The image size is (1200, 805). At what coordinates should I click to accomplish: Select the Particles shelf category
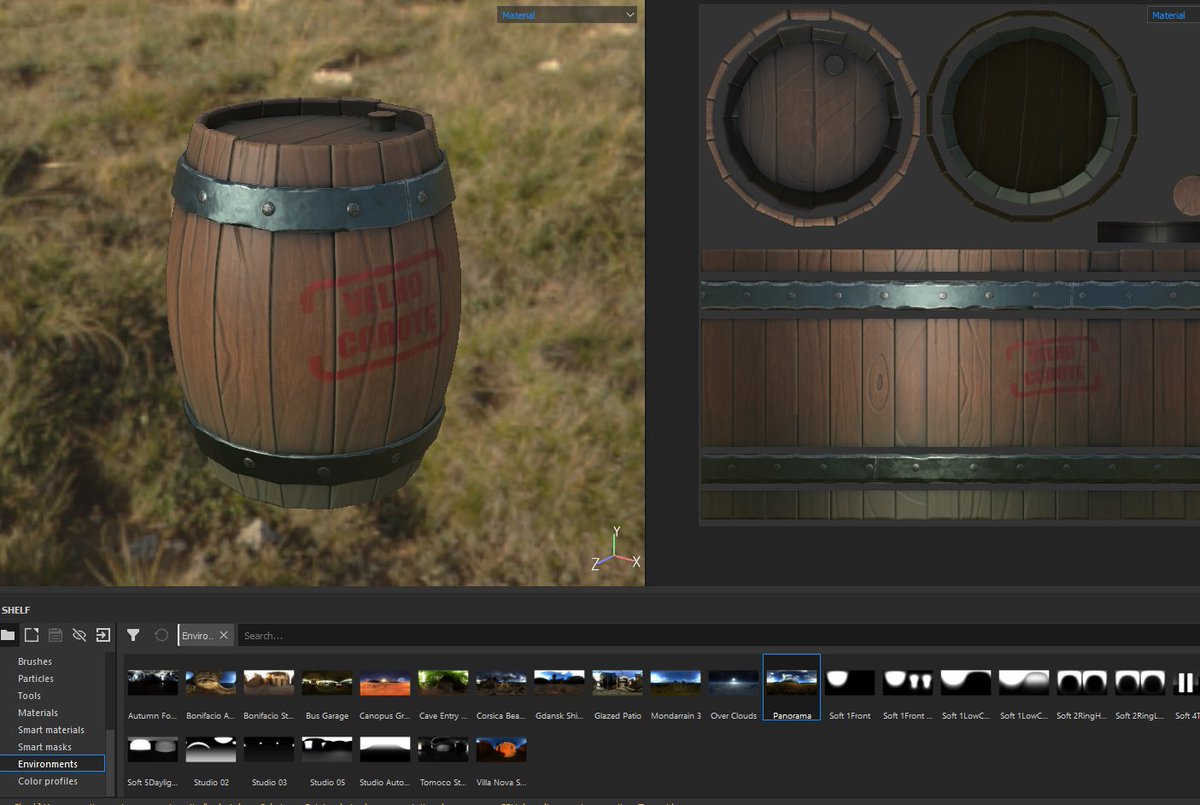(36, 679)
